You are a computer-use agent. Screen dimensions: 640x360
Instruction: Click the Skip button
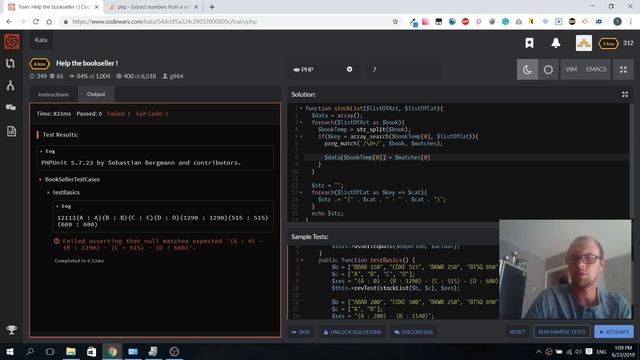coord(301,332)
